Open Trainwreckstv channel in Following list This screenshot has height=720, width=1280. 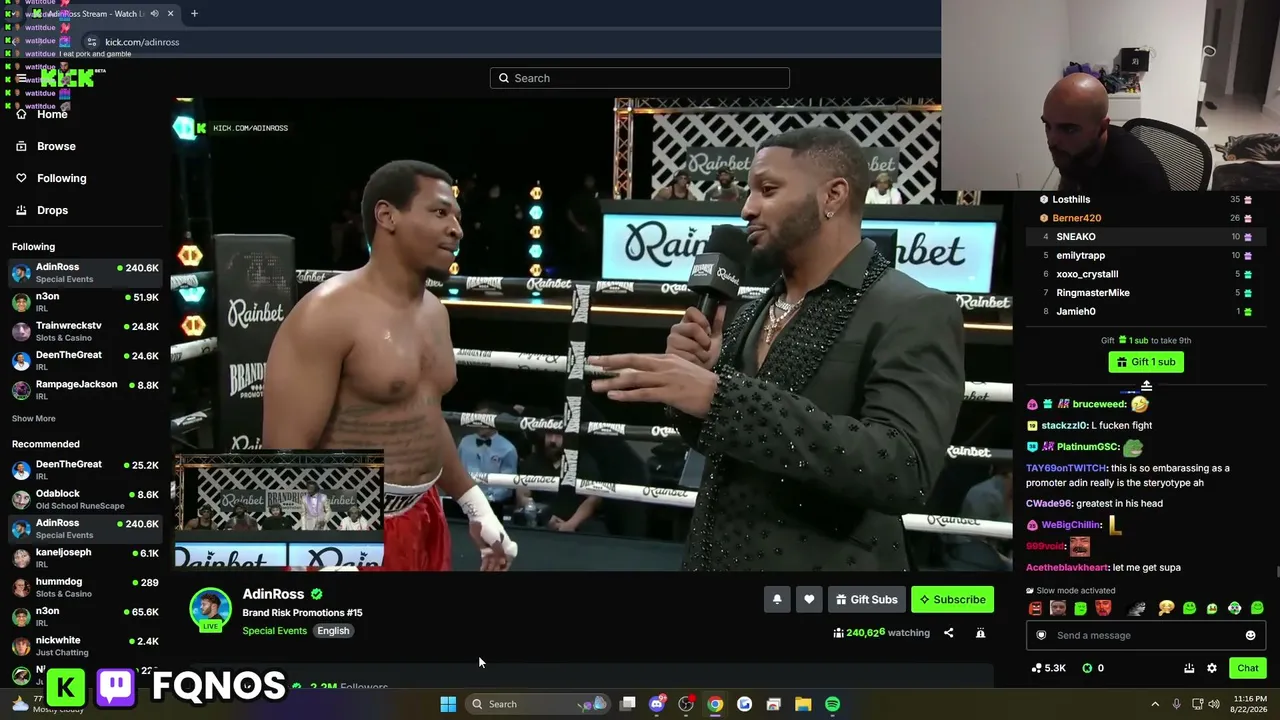[x=85, y=331]
